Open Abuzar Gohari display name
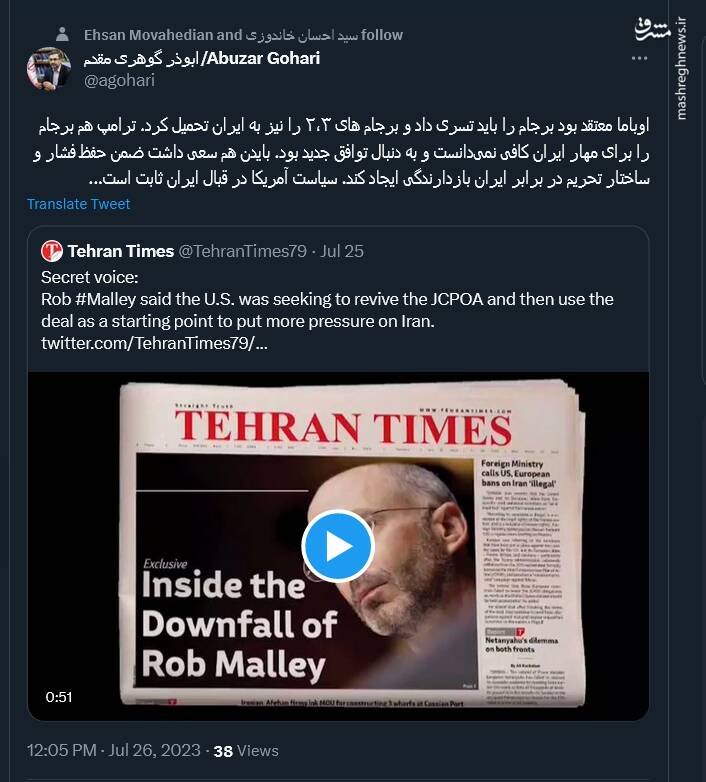This screenshot has height=782, width=706. coord(202,58)
